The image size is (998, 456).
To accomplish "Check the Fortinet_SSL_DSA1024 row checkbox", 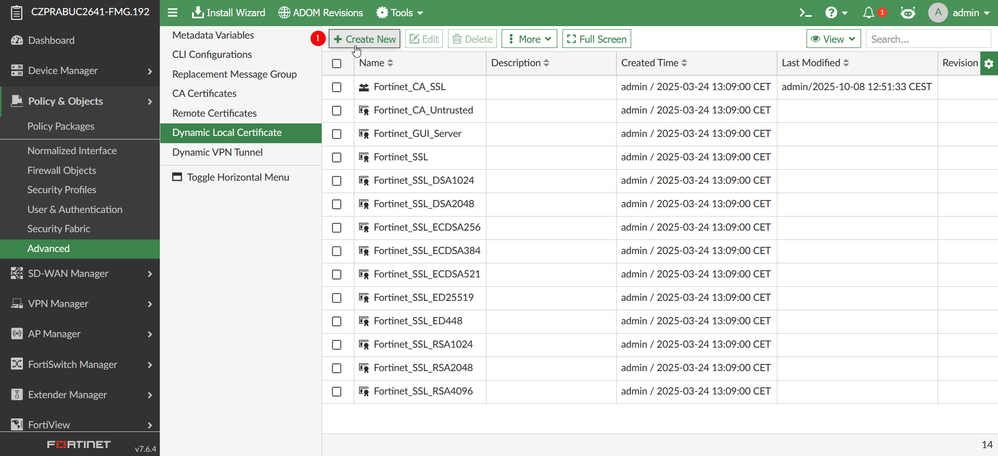I will point(337,180).
